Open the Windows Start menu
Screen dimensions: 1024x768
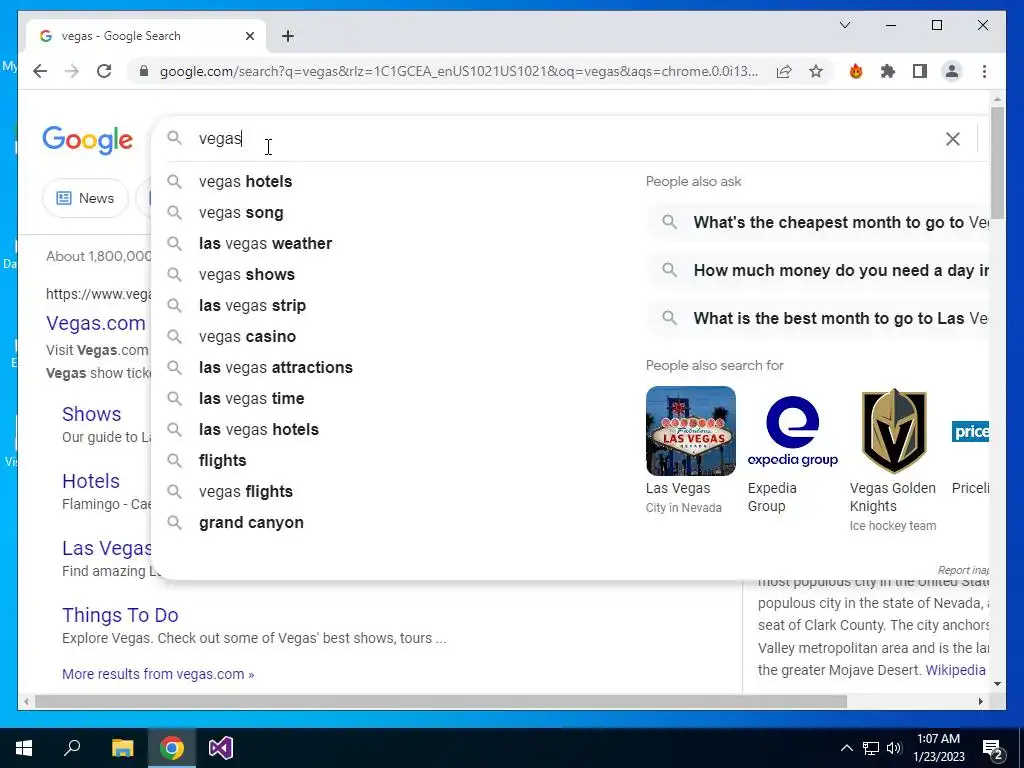click(x=24, y=748)
